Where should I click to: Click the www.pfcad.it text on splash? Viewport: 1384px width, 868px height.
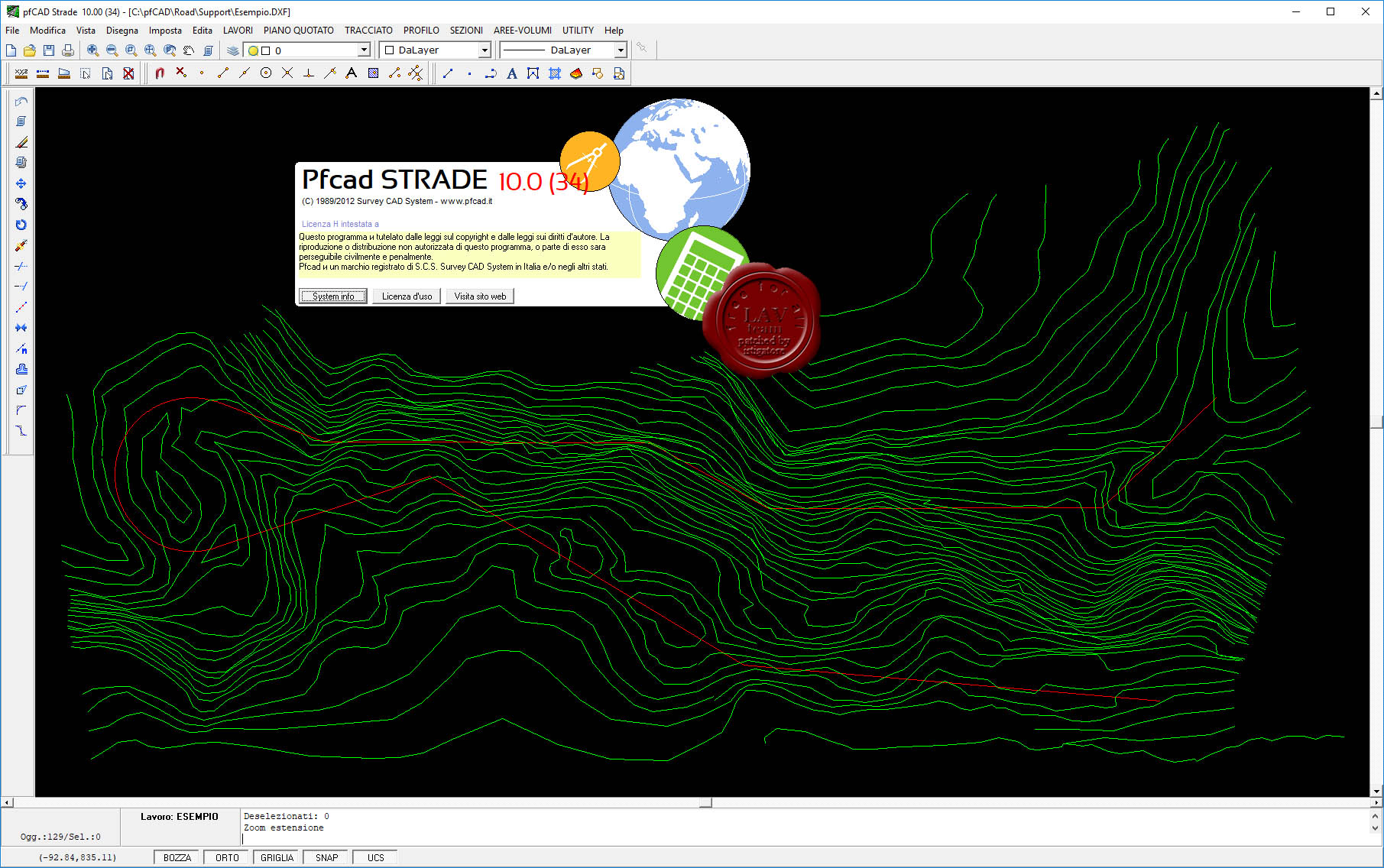pyautogui.click(x=466, y=202)
